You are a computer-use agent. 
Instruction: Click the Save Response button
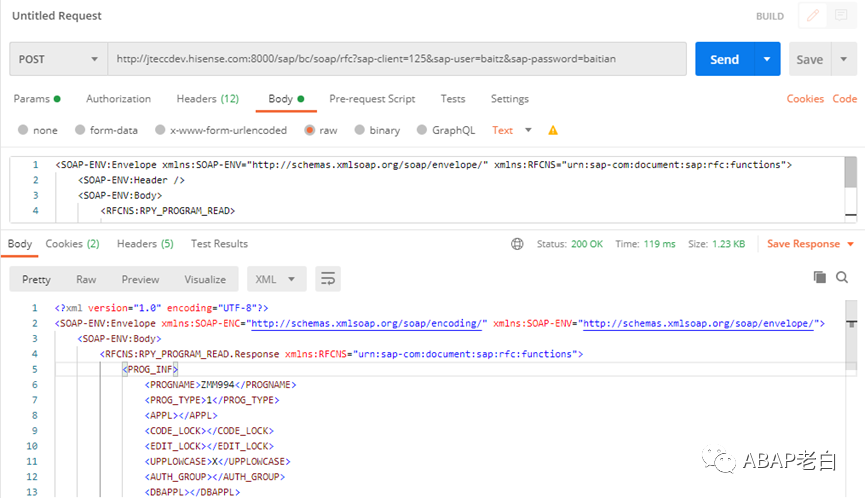click(803, 244)
